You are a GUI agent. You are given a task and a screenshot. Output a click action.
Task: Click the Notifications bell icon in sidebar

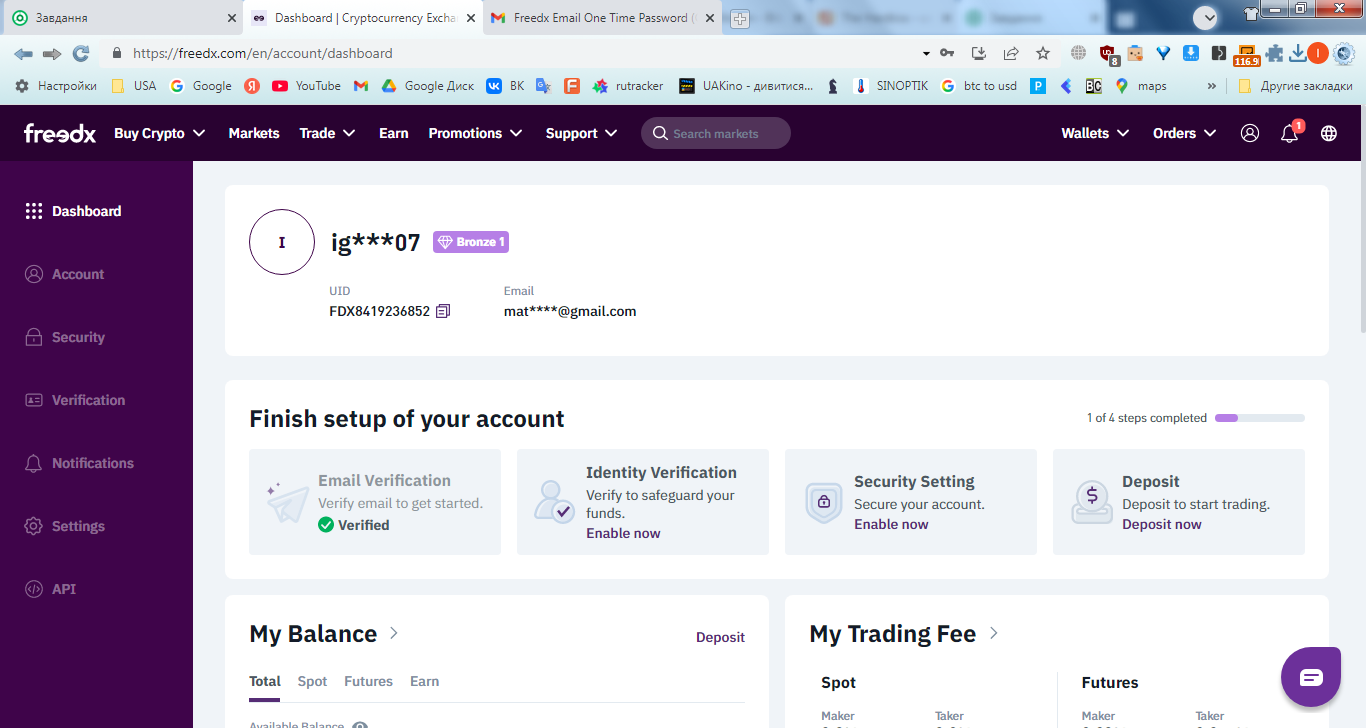(x=34, y=463)
